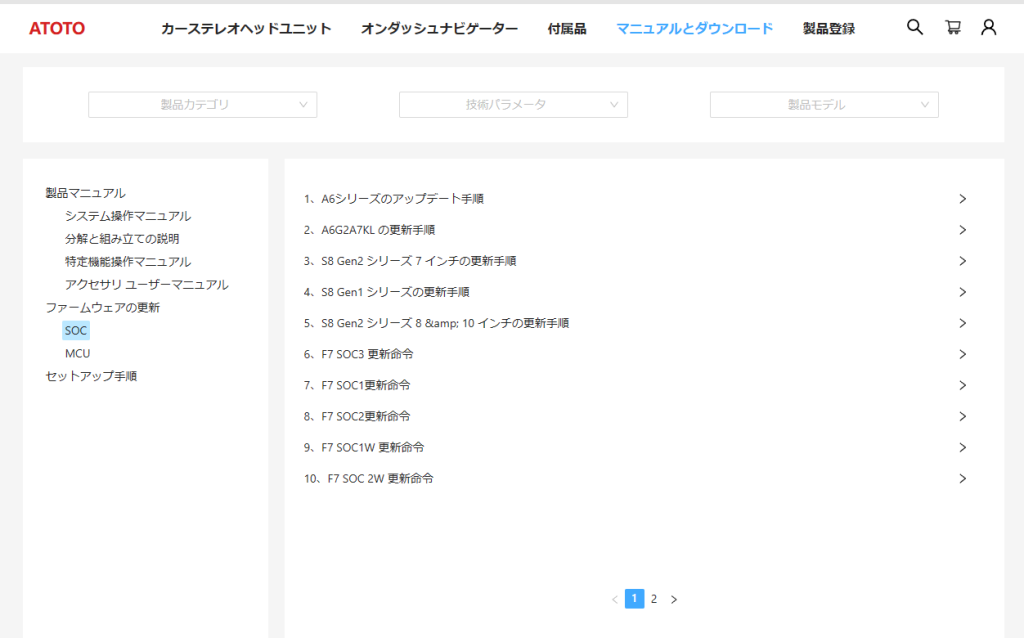Click the next page arrow

pos(674,599)
